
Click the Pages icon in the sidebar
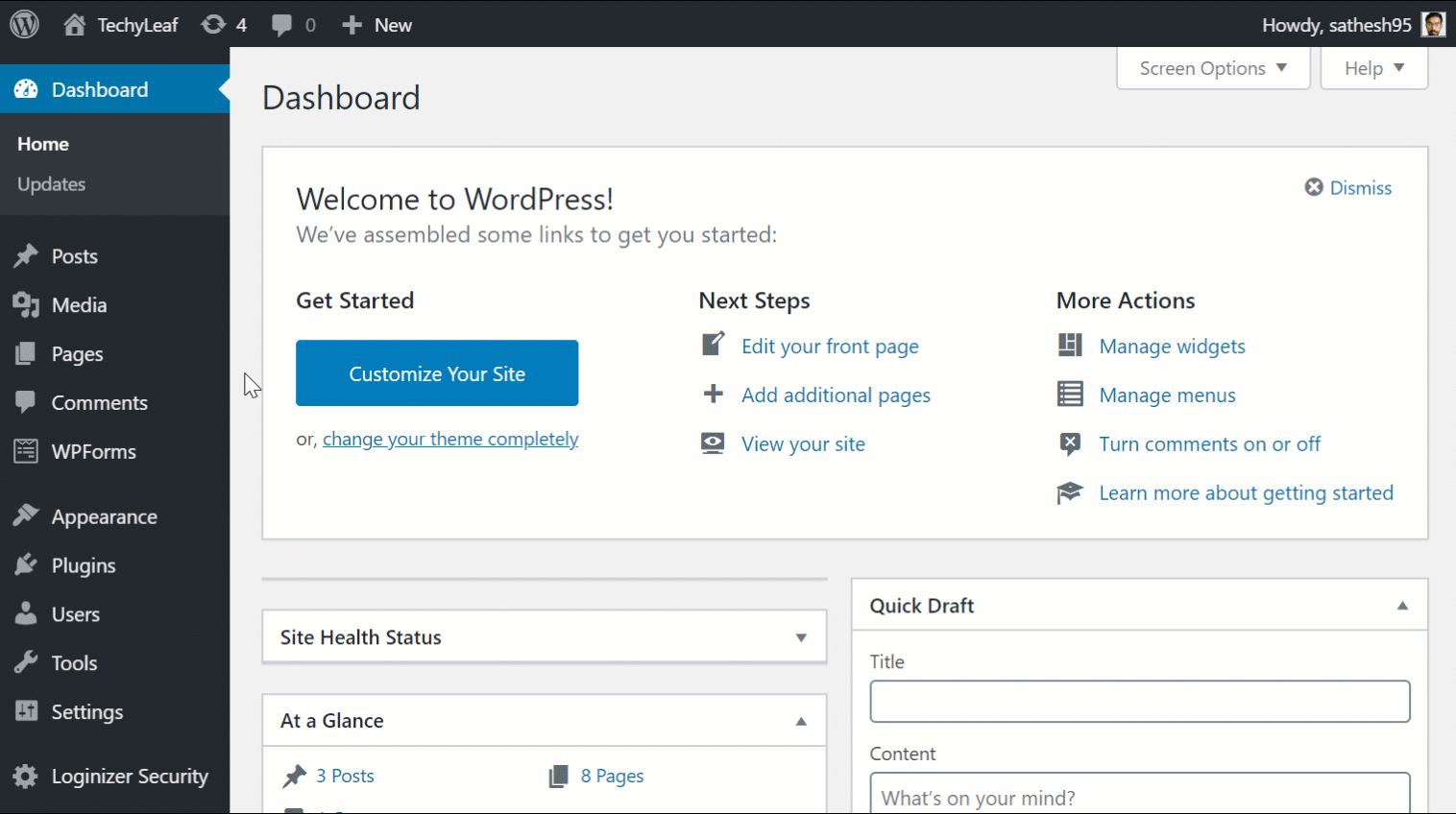pyautogui.click(x=26, y=354)
